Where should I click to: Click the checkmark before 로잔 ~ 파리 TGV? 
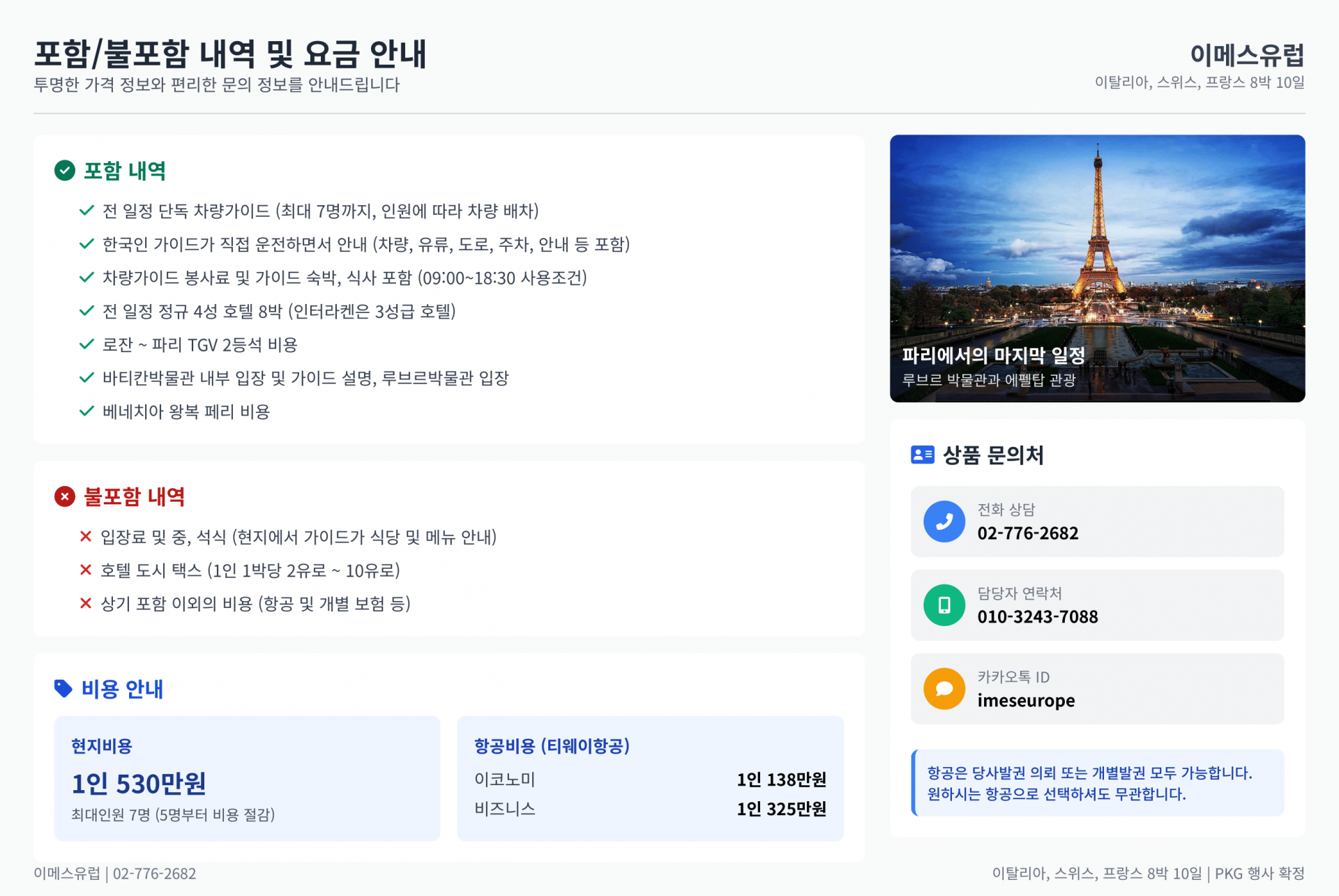pyautogui.click(x=86, y=344)
